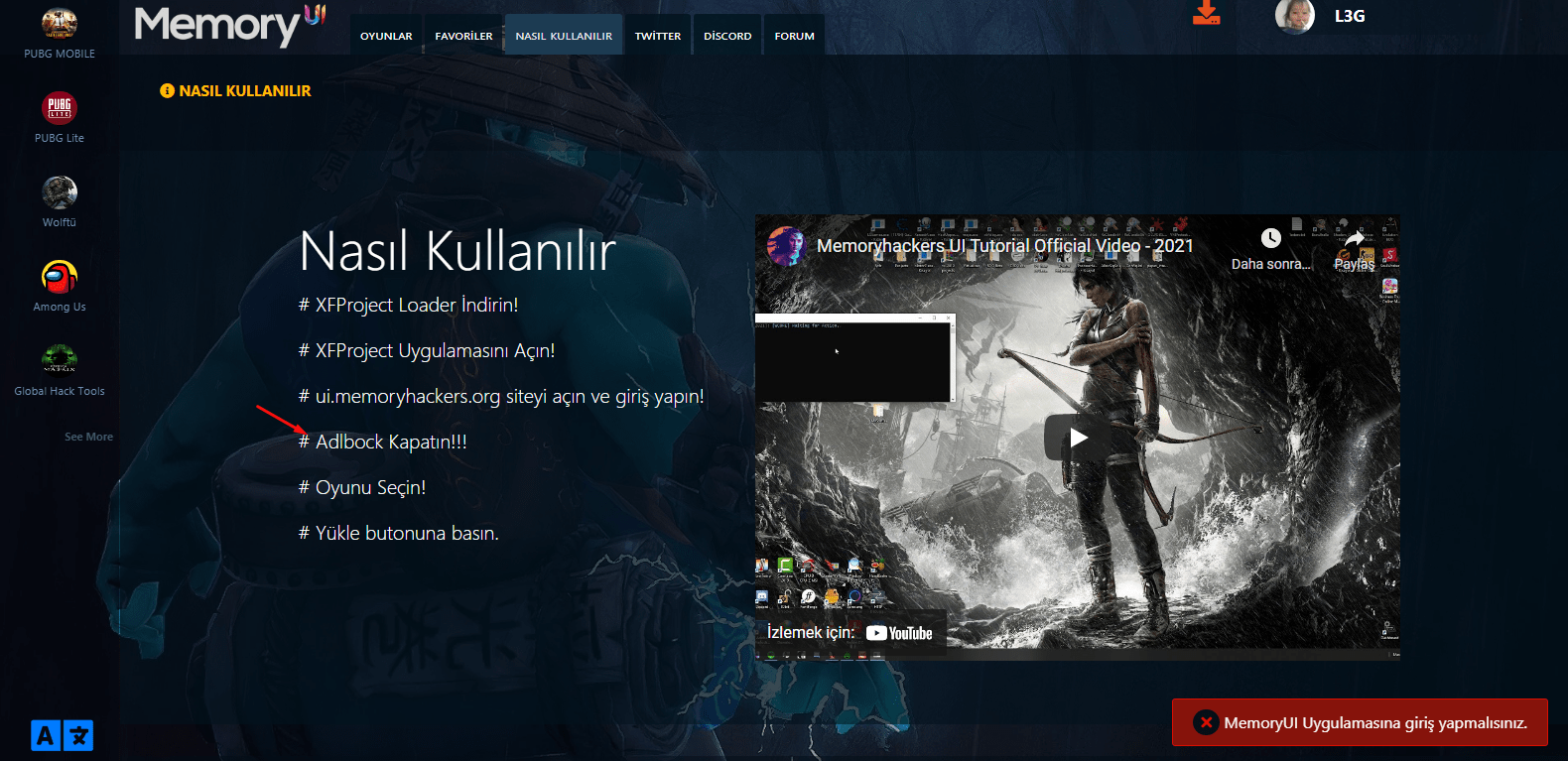Click the text 'Adlbock Kapatın!!!'
The height and width of the screenshot is (761, 1568).
tap(391, 442)
